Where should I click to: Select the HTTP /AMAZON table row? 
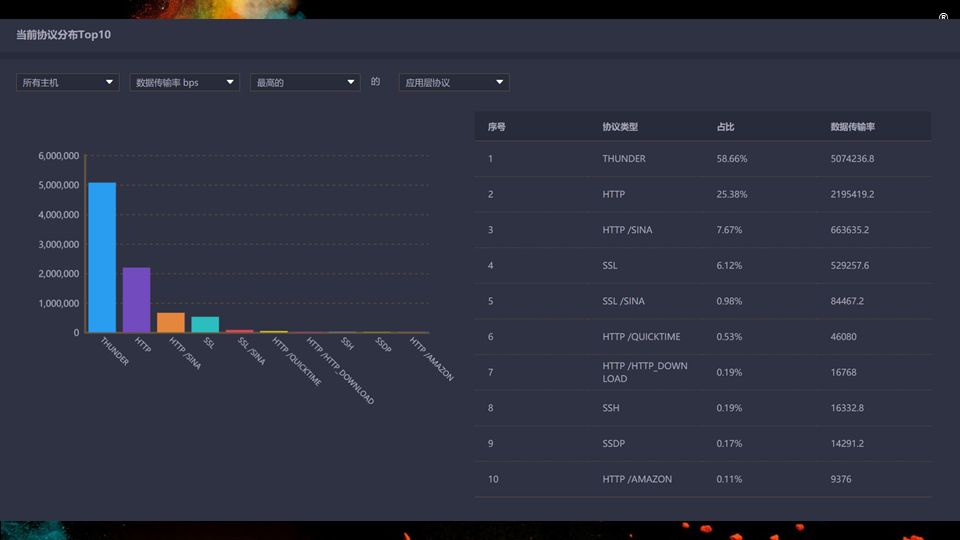click(703, 479)
